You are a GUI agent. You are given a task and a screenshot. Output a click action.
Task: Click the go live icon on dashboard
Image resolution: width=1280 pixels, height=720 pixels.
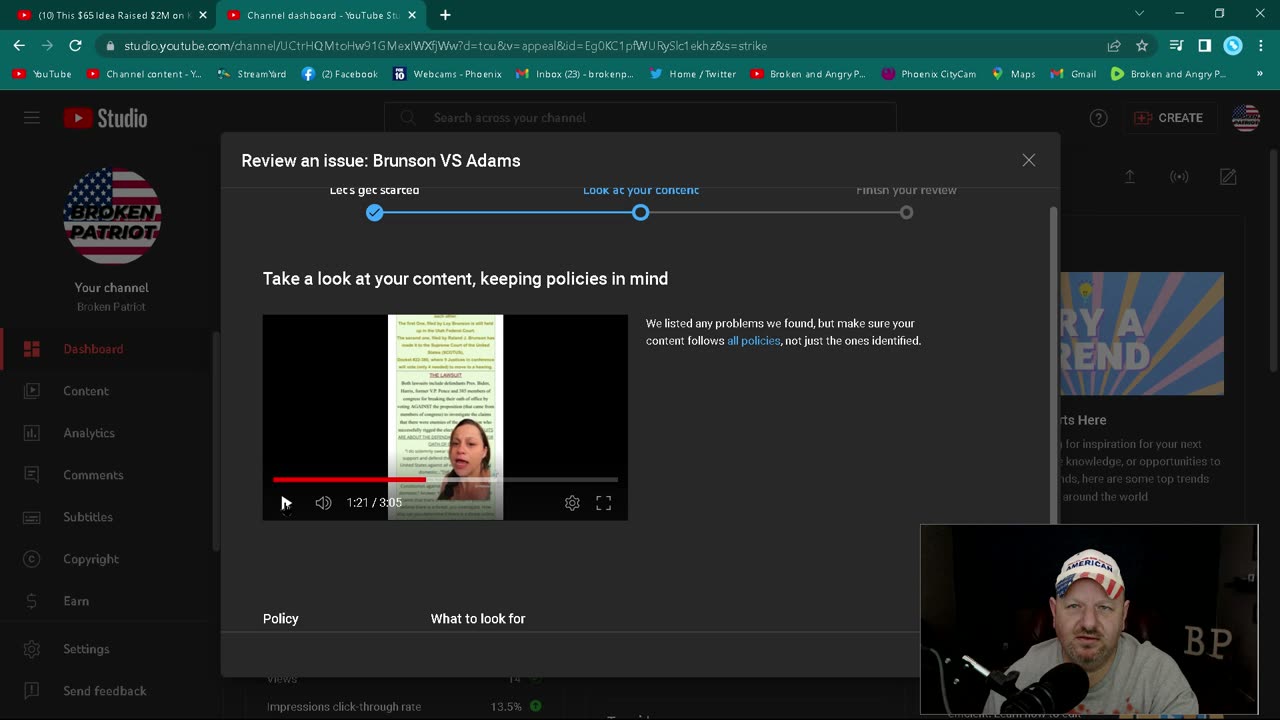tap(1179, 177)
